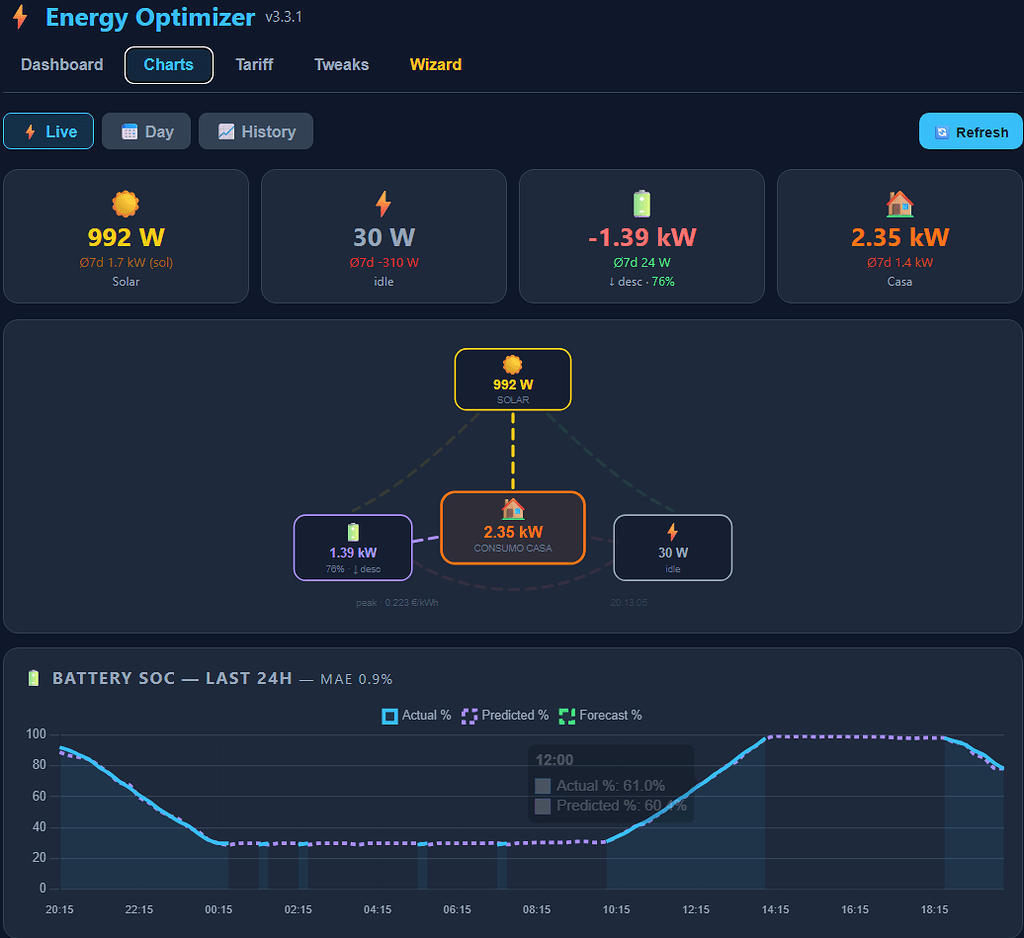Screen dimensions: 1024x938
Task: Toggle the Predicted % legend entry
Action: pos(505,715)
